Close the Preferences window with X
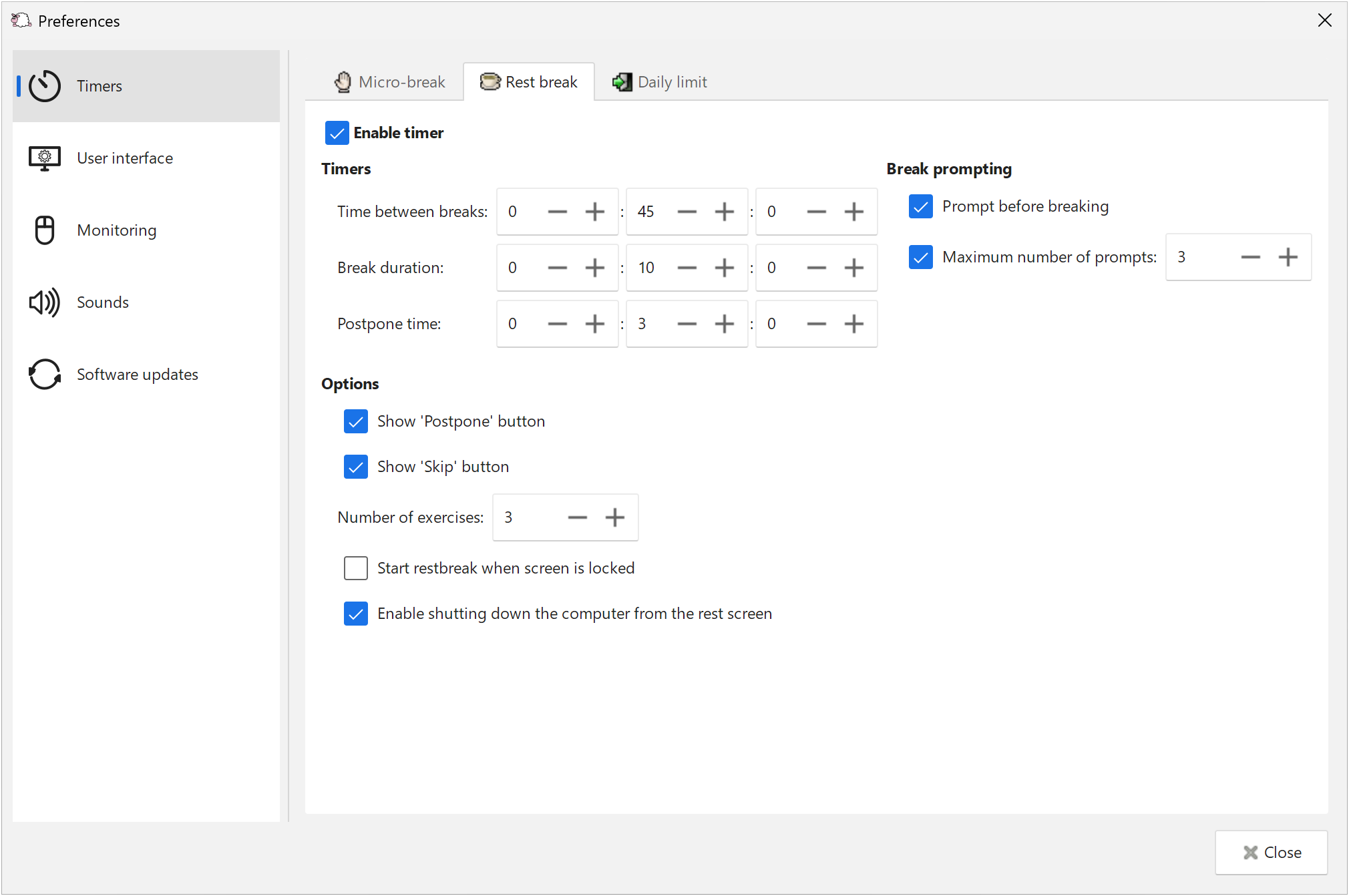The image size is (1349, 896). tap(1325, 21)
